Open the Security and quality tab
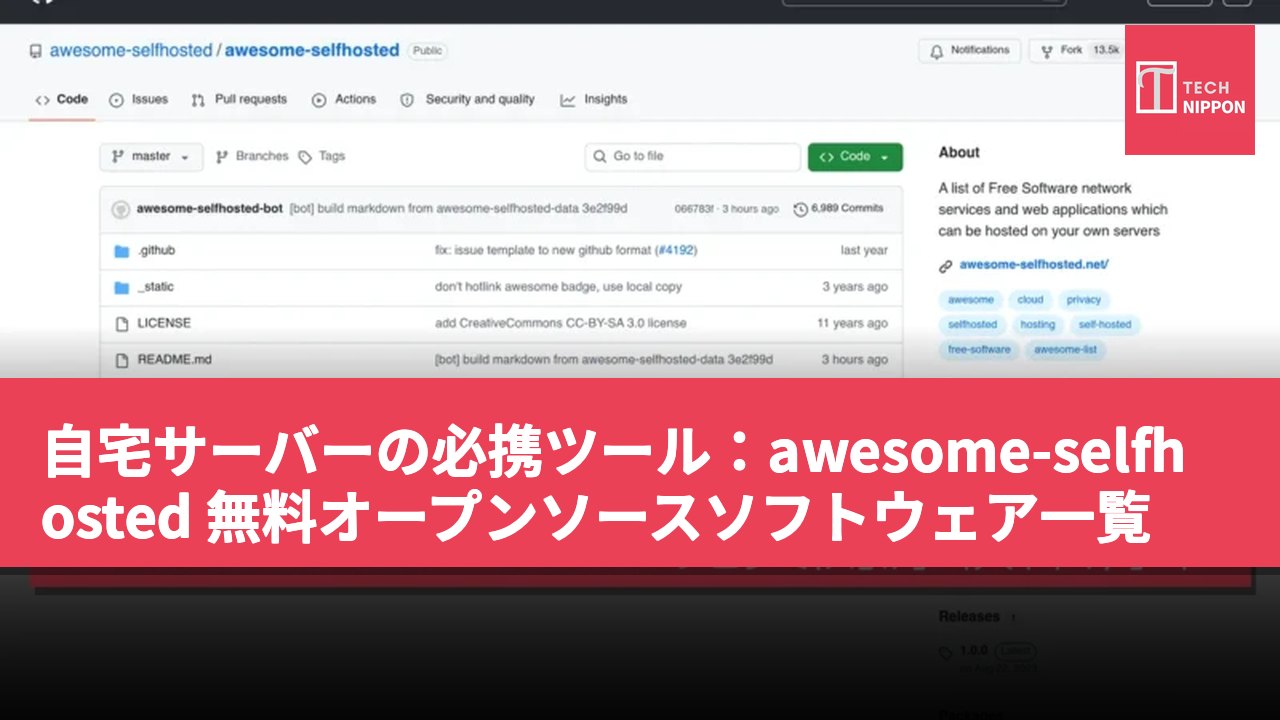 tap(468, 100)
